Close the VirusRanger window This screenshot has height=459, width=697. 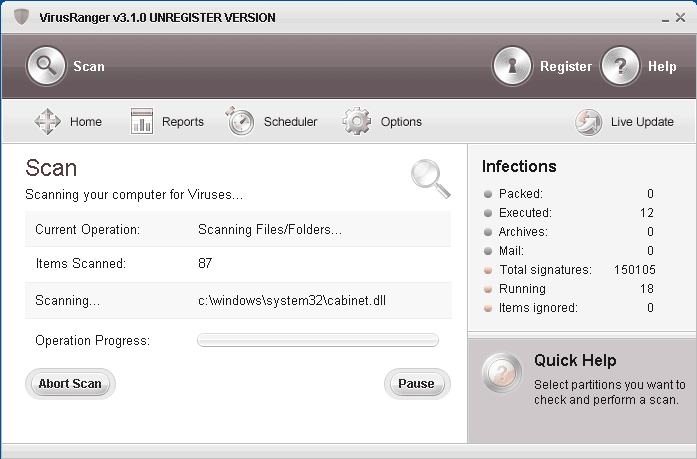tap(681, 17)
